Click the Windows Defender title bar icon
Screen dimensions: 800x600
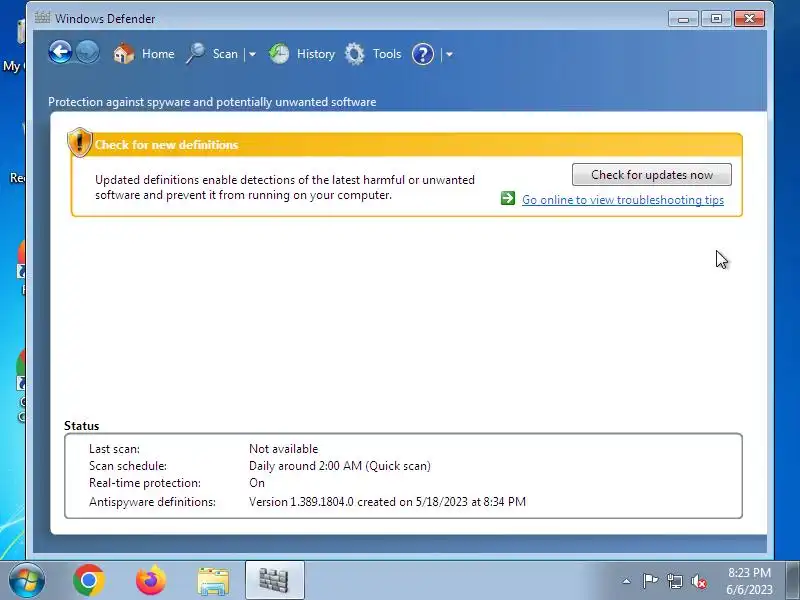(x=42, y=18)
